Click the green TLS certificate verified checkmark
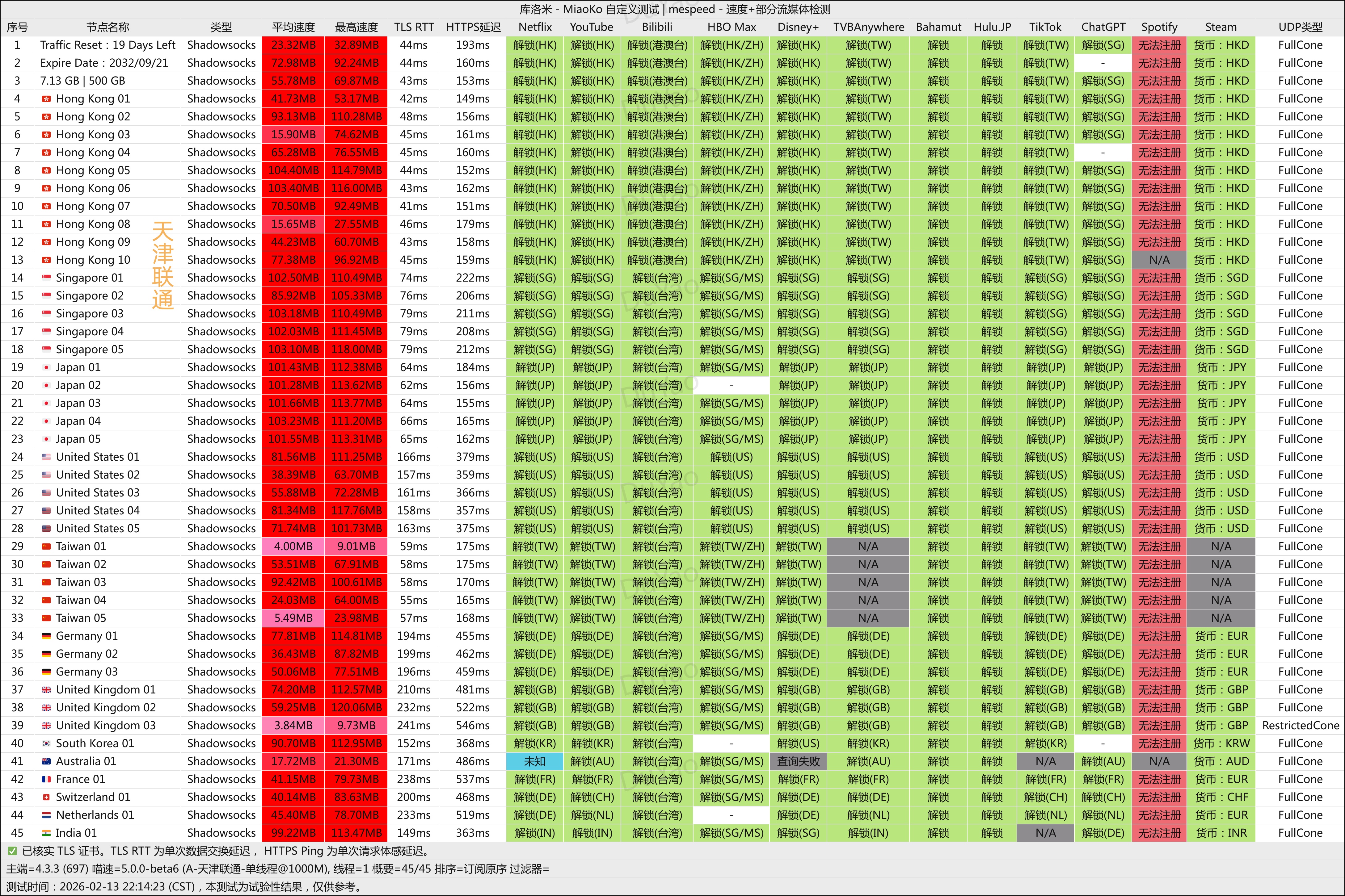The height and width of the screenshot is (896, 1345). coord(12,852)
